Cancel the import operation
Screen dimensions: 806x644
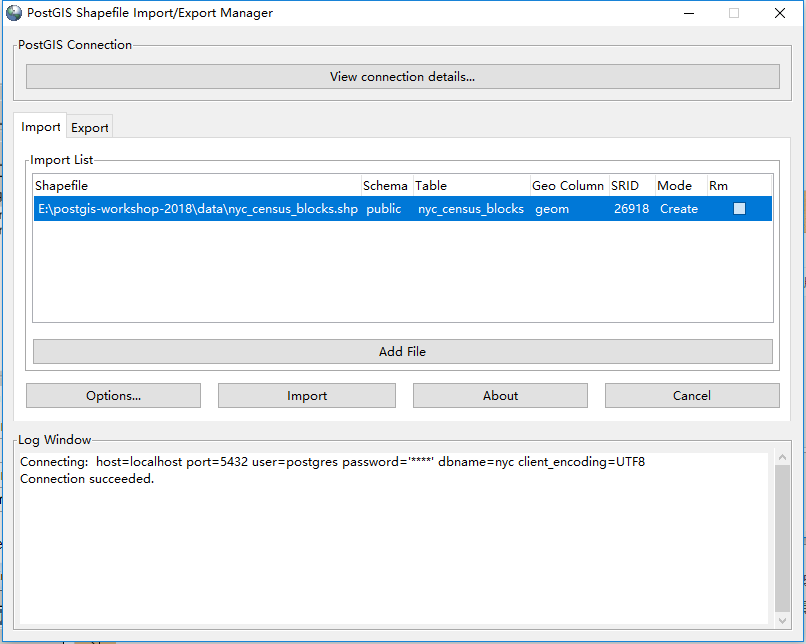coord(692,396)
